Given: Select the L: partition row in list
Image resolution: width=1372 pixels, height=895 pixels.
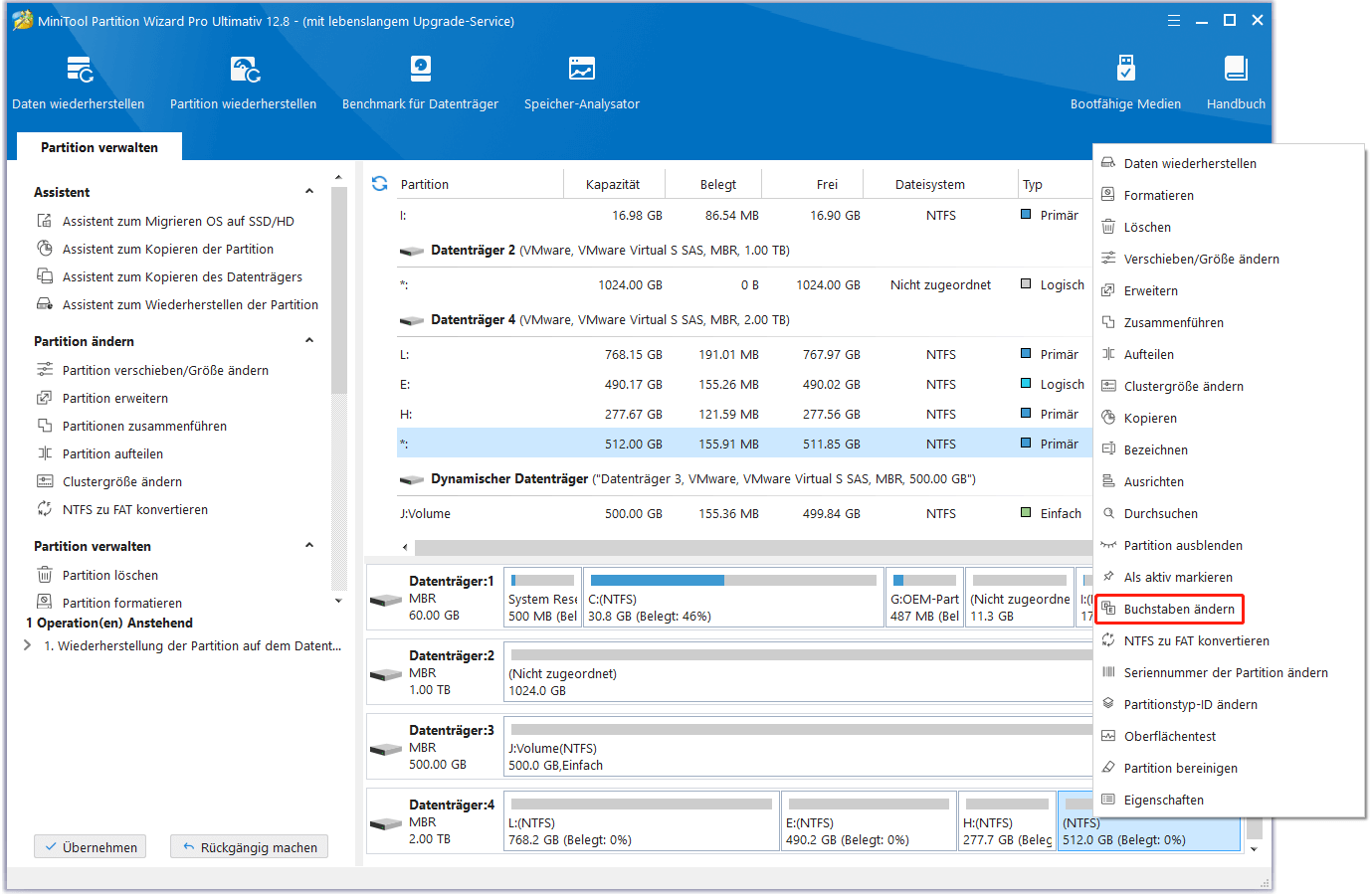Looking at the screenshot, I should point(744,354).
